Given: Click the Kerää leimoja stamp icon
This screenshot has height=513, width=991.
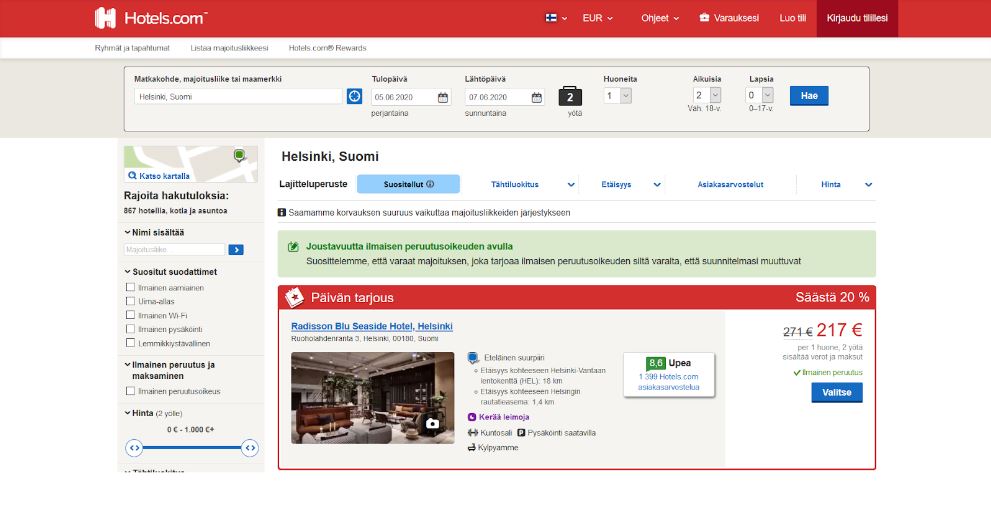Looking at the screenshot, I should (x=471, y=417).
